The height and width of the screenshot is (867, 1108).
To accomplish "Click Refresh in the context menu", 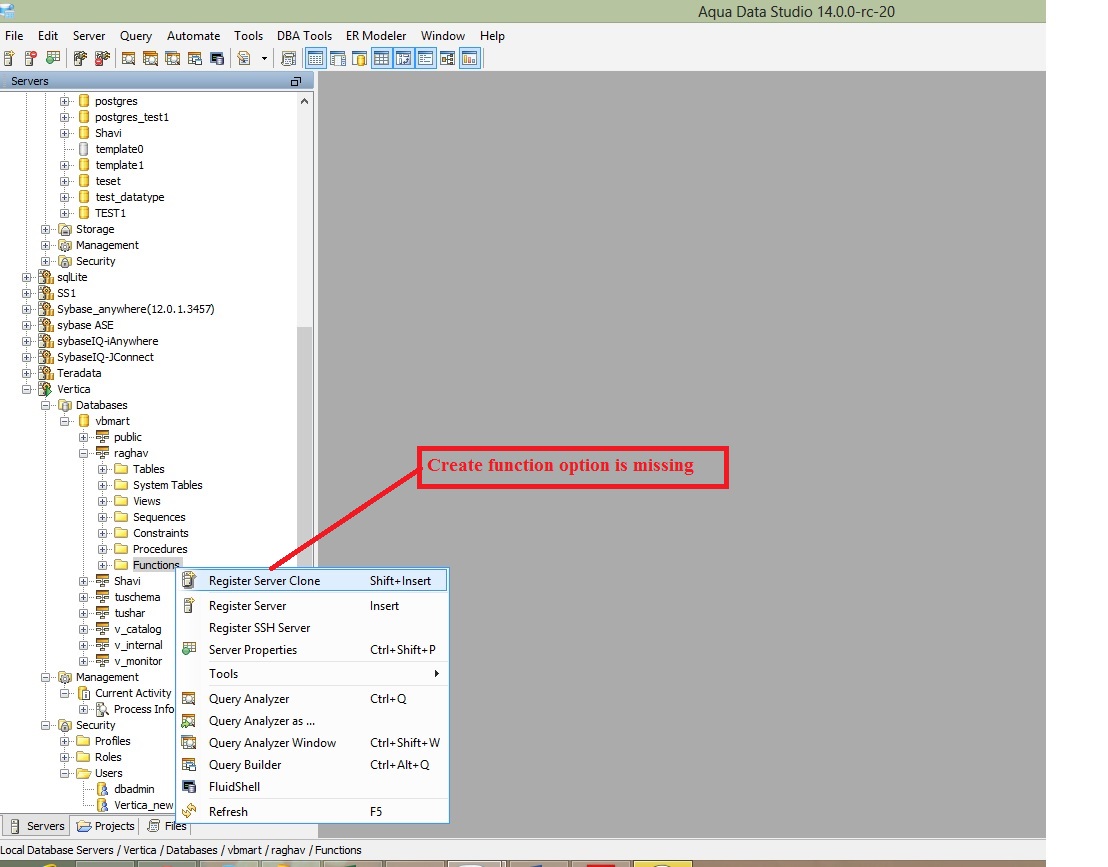I will (x=312, y=811).
